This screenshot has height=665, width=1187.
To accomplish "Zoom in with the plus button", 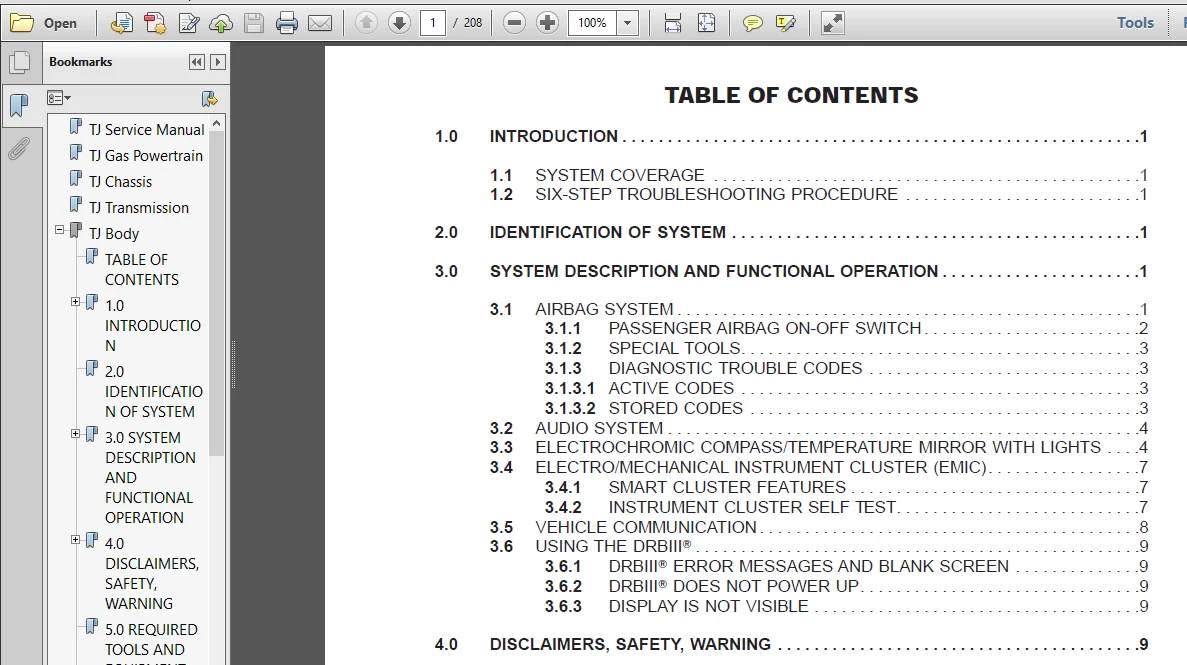I will click(x=547, y=23).
